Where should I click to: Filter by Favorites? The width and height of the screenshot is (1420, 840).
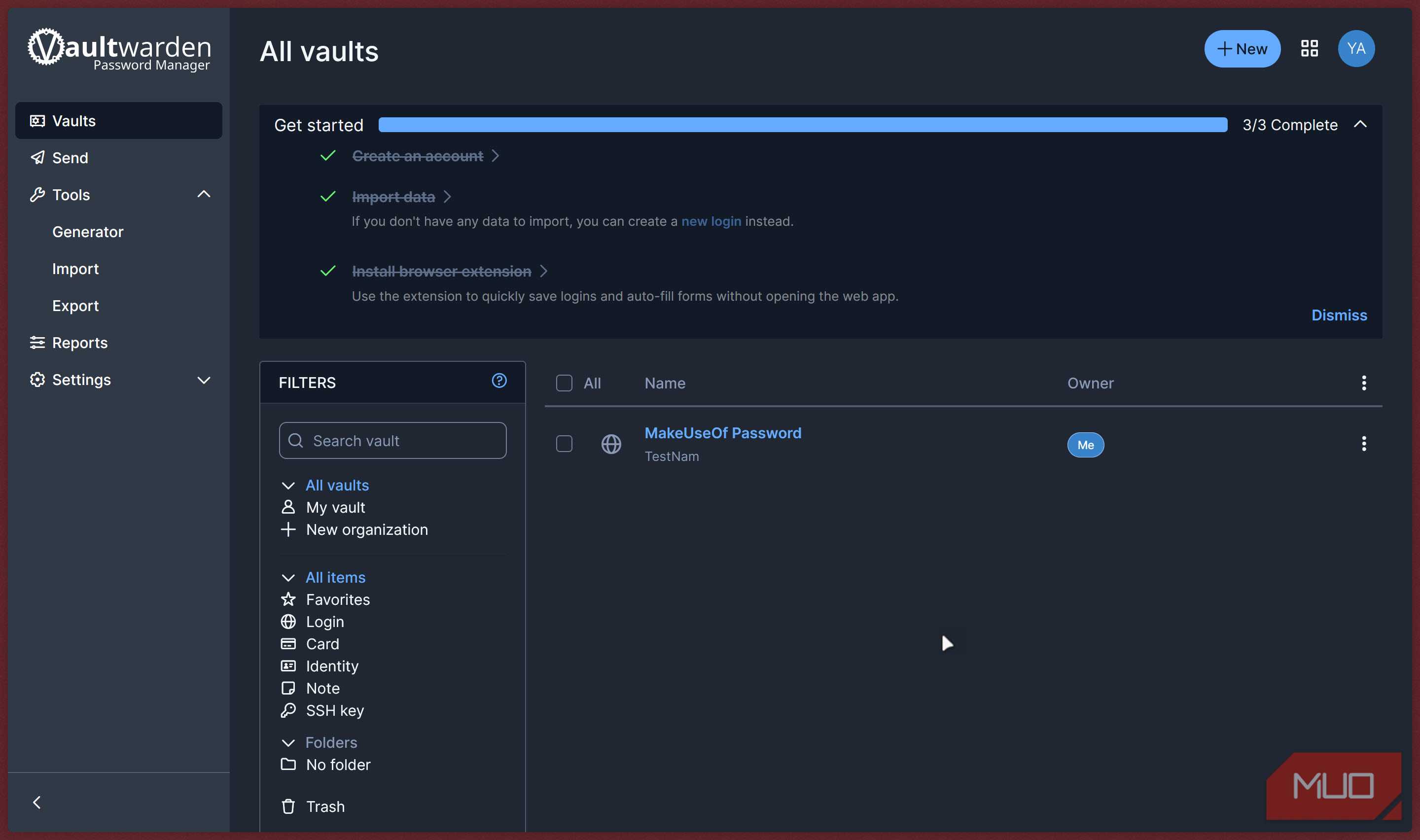[x=337, y=599]
